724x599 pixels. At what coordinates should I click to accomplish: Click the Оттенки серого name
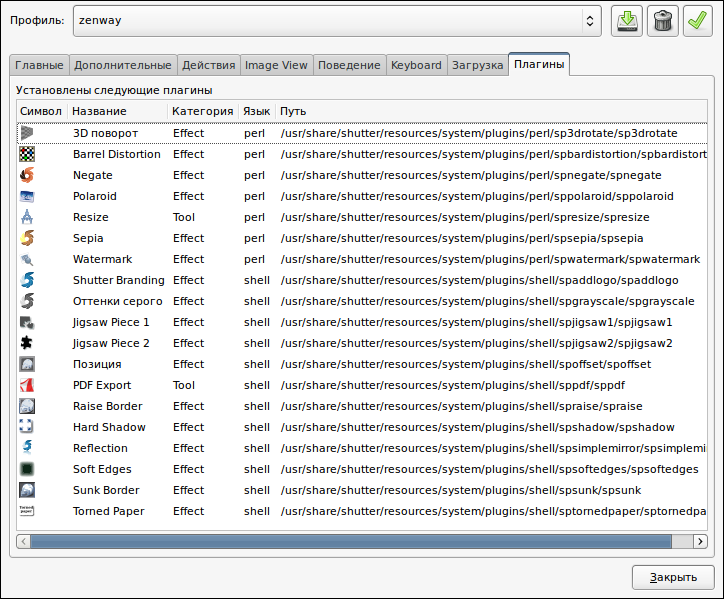click(118, 301)
